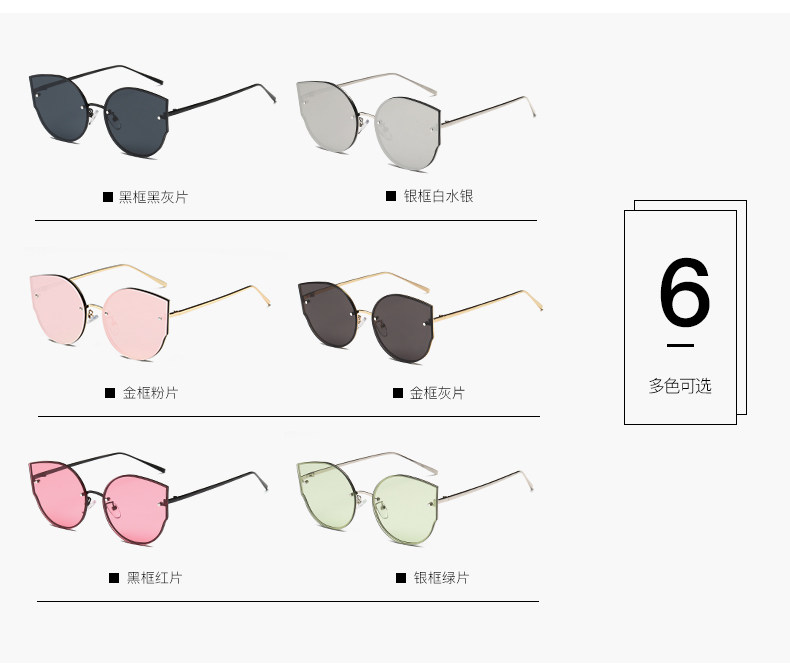The width and height of the screenshot is (790, 670).
Task: Click the 多色可选 text
Action: (x=680, y=386)
